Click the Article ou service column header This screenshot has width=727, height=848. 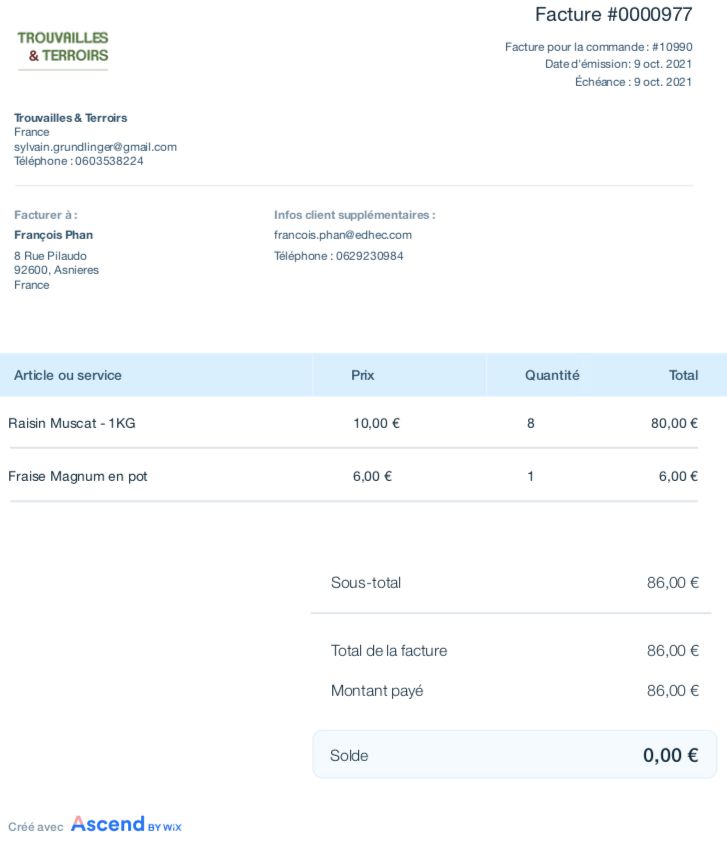tap(68, 375)
